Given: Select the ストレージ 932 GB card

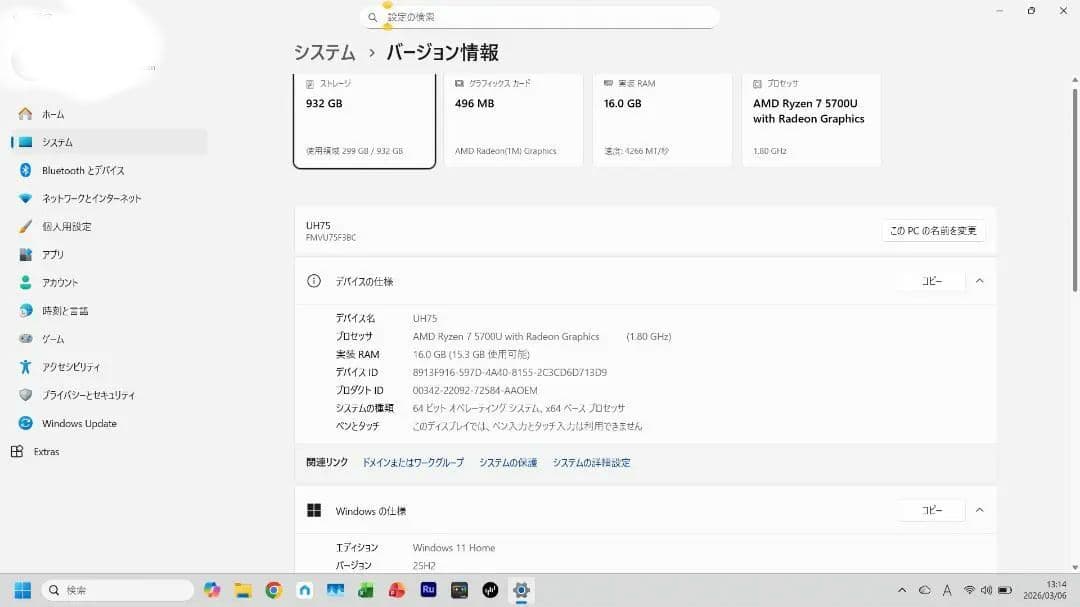Looking at the screenshot, I should (364, 119).
